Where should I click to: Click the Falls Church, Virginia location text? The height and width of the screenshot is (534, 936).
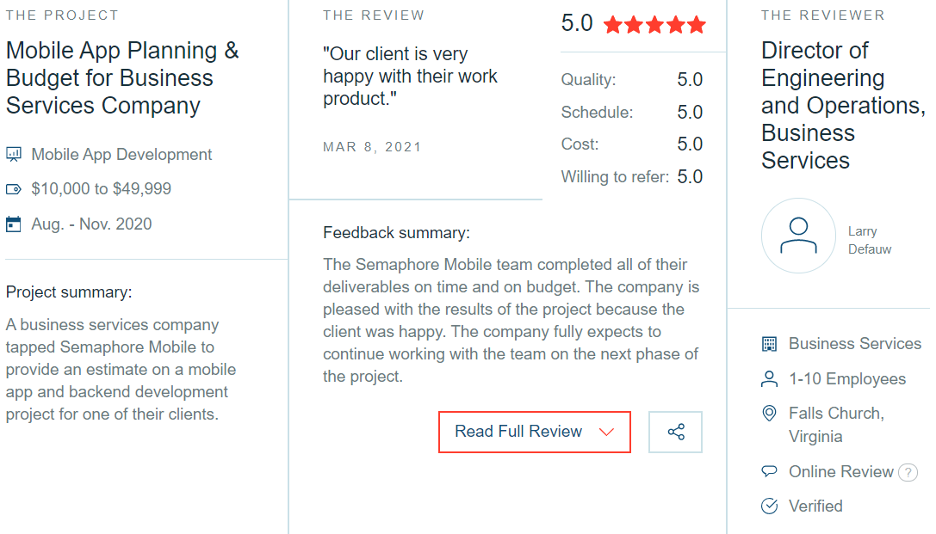point(836,424)
